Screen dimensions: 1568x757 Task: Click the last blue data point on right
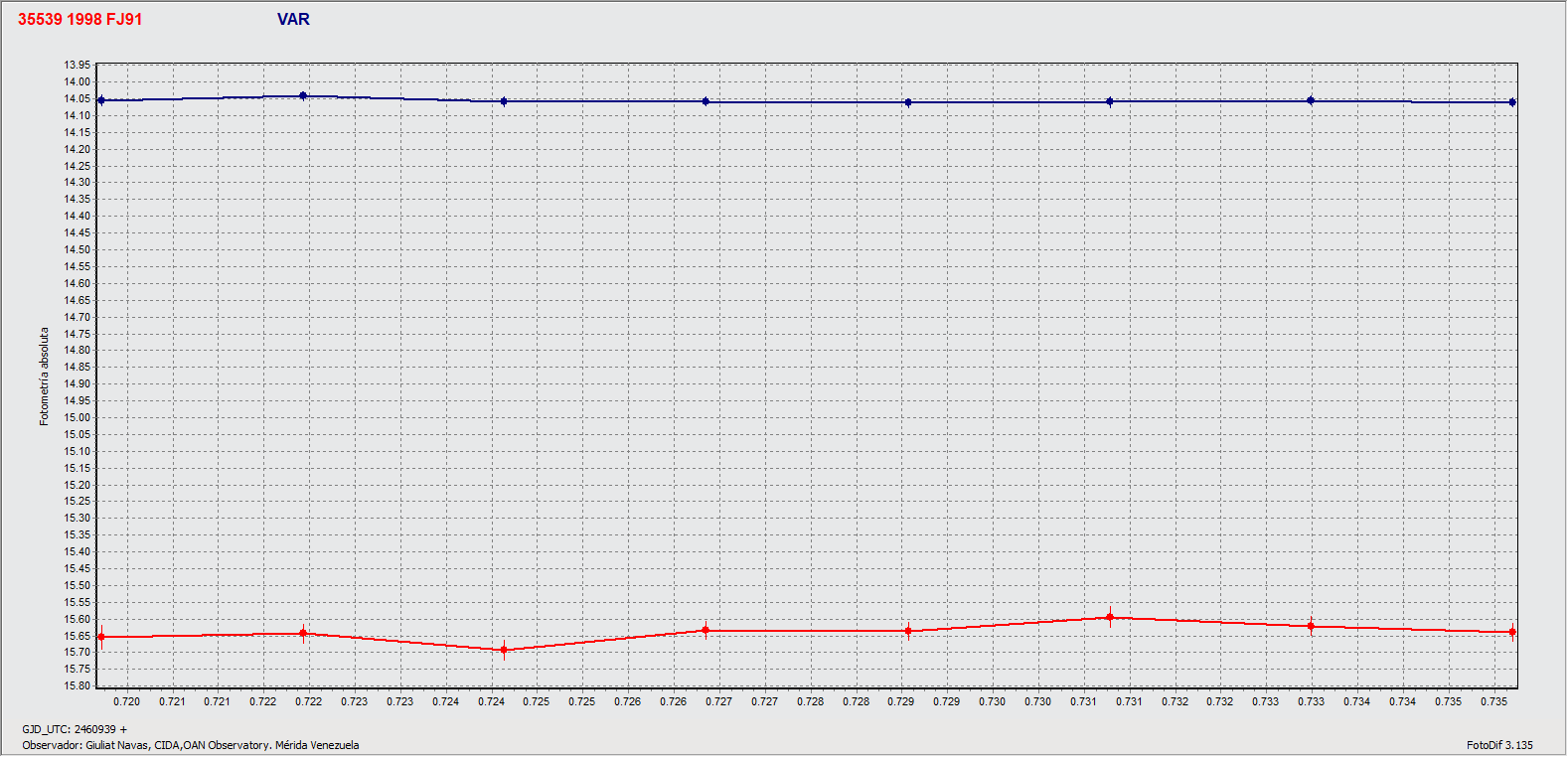pos(1512,102)
